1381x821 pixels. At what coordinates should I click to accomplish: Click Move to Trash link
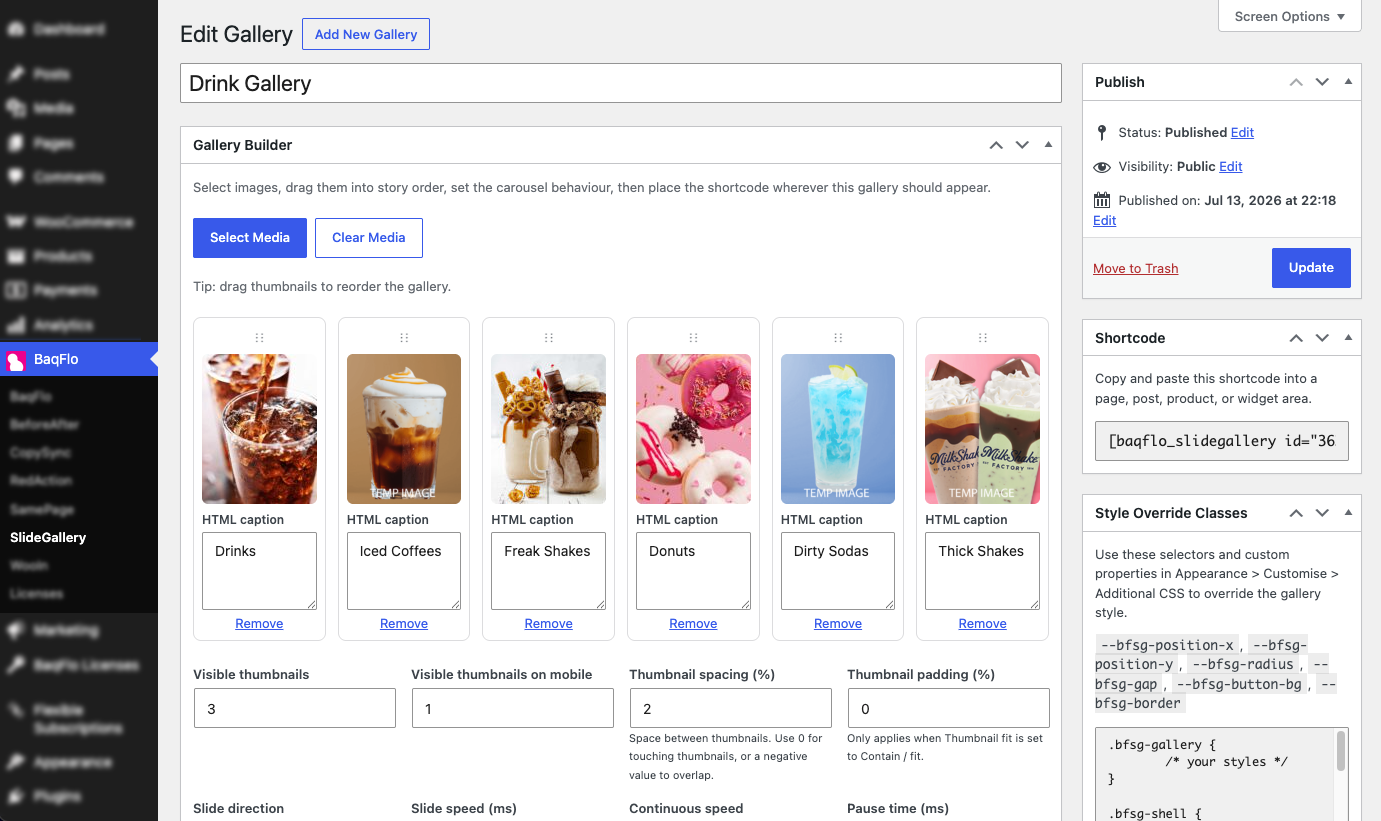tap(1135, 268)
